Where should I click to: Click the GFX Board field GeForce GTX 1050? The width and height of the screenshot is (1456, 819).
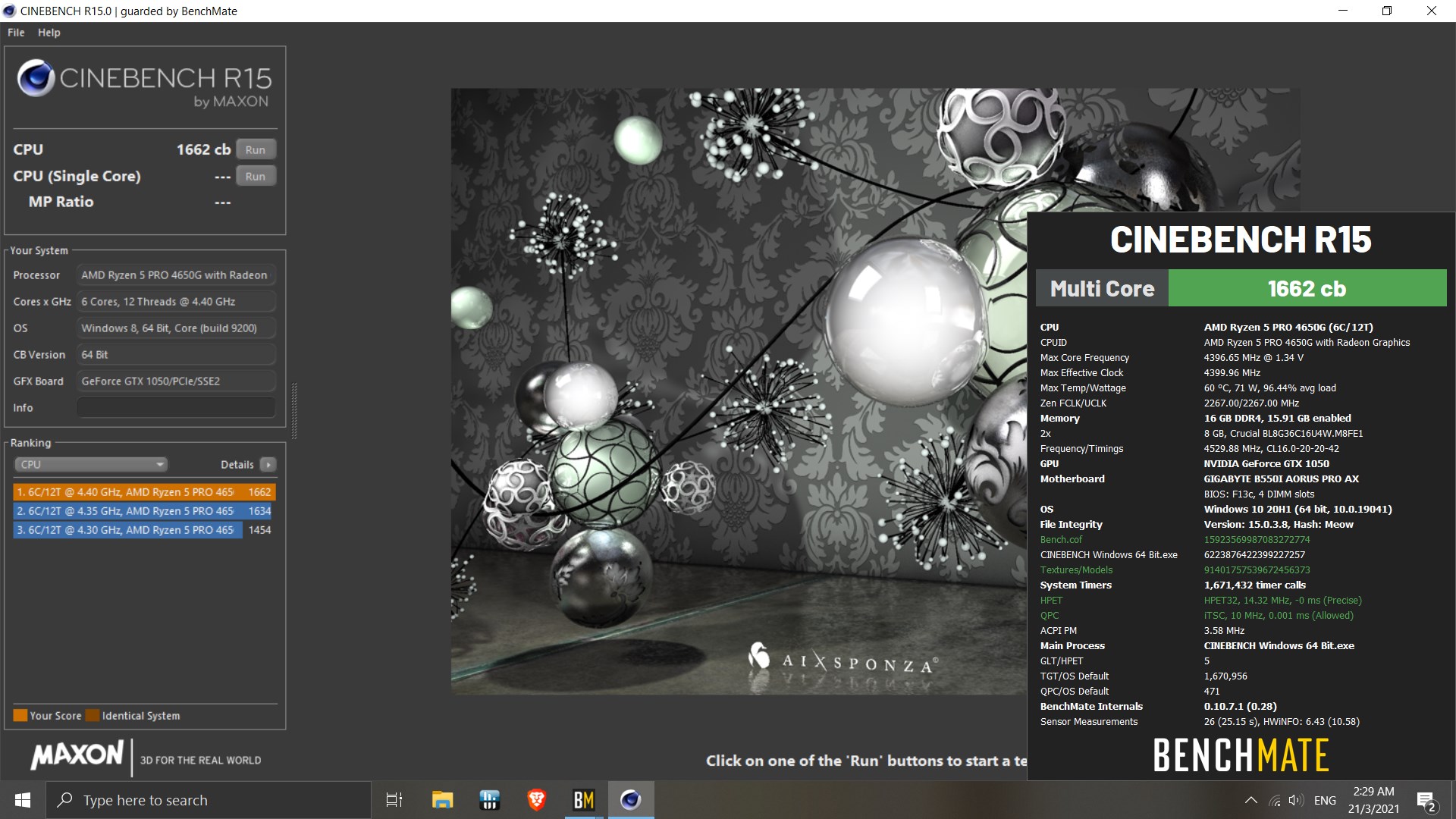176,381
